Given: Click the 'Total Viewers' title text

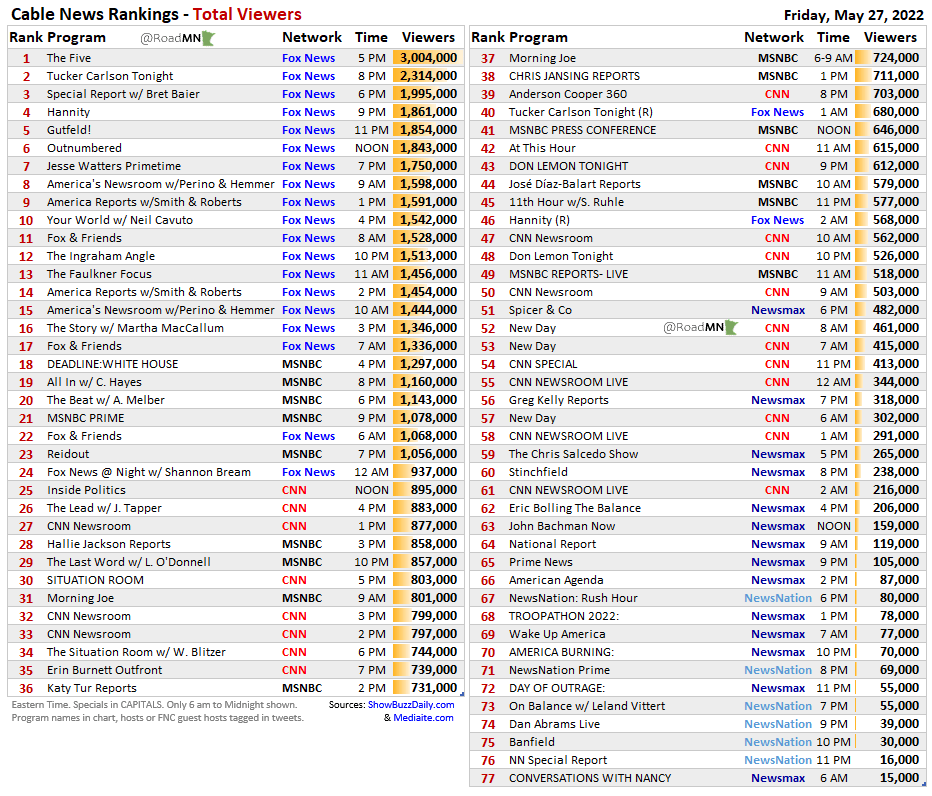Looking at the screenshot, I should pos(248,15).
